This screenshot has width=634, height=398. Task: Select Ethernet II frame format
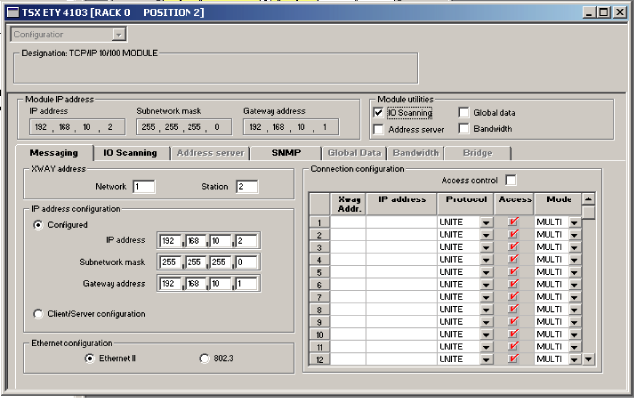pos(89,358)
